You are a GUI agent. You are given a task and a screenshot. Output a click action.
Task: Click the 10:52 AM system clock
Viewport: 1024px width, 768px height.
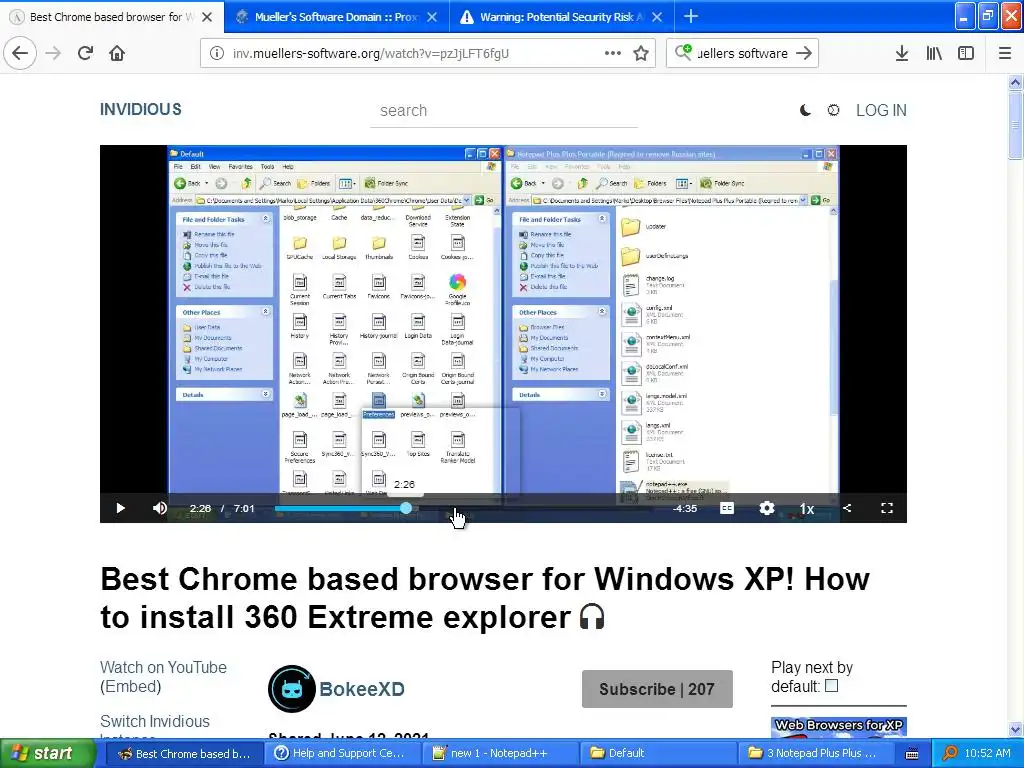coord(987,754)
